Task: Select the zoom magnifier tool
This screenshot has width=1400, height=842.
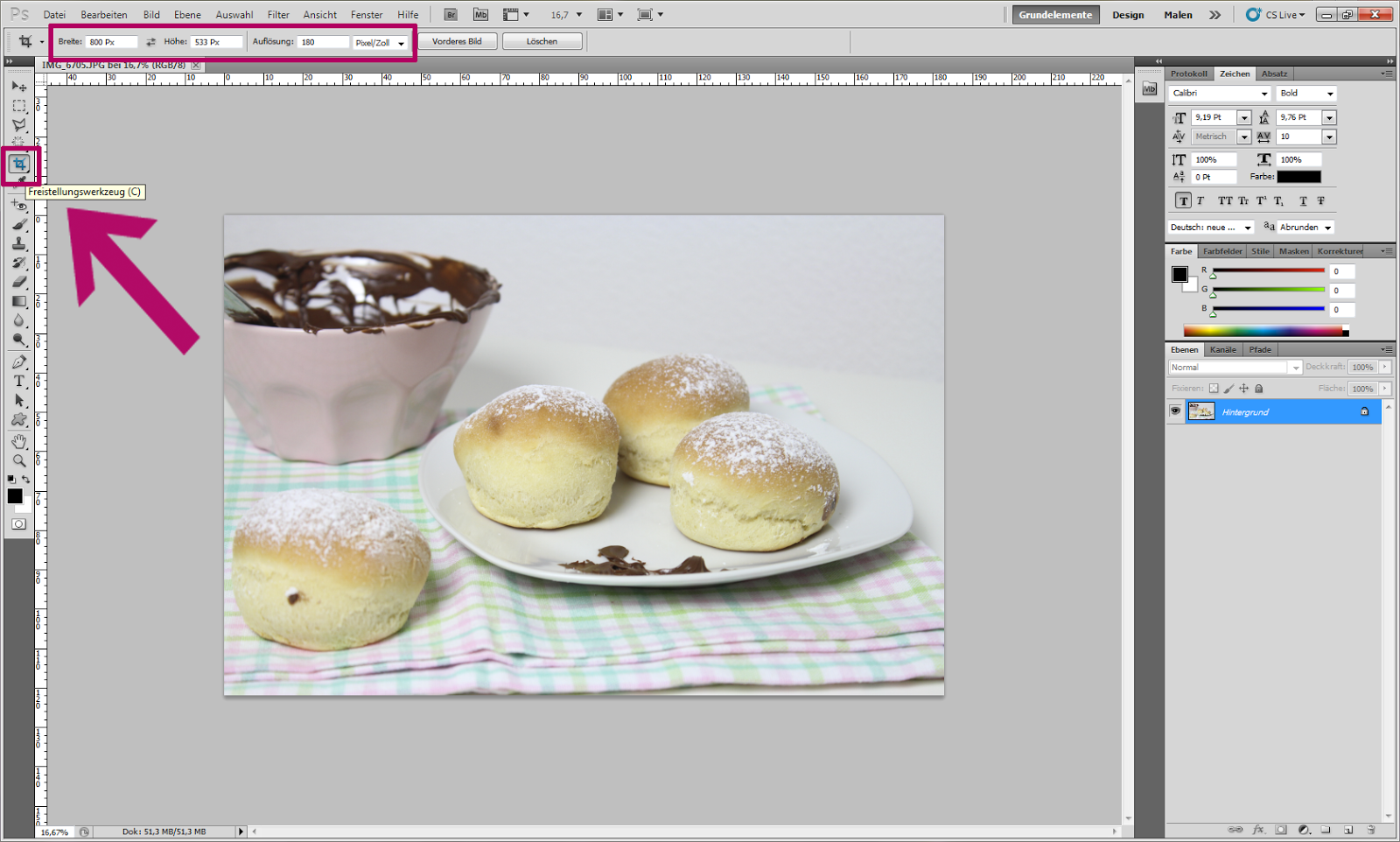Action: click(19, 460)
